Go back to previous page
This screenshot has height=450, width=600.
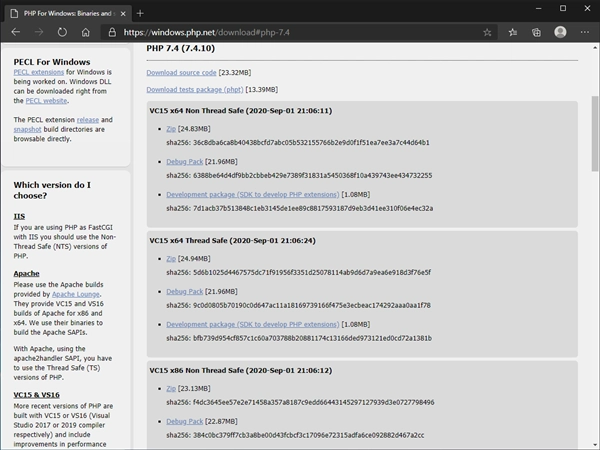16,32
